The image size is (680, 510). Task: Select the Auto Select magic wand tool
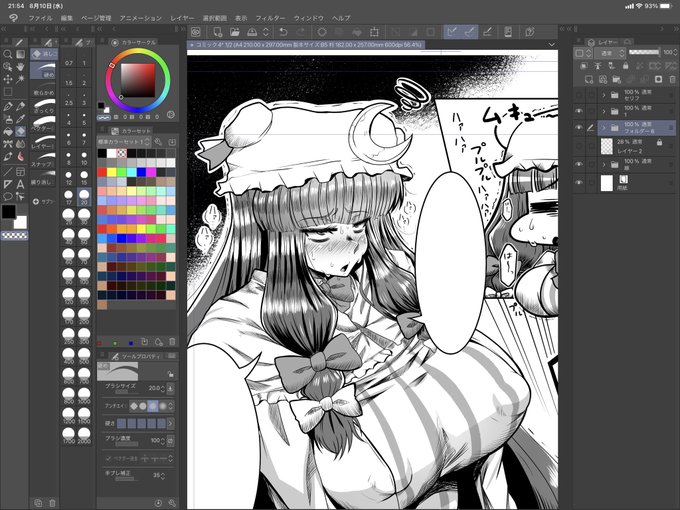pos(20,79)
